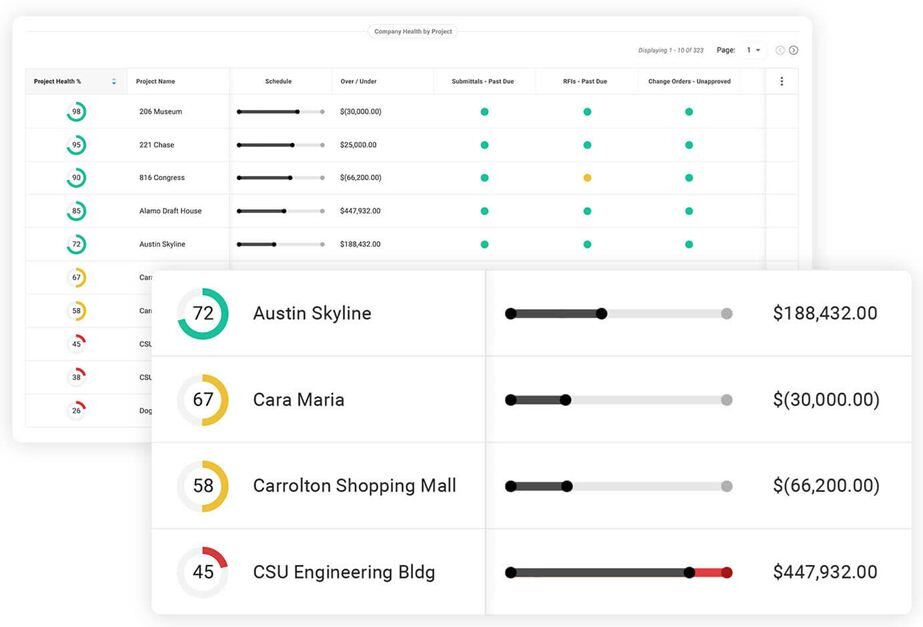This screenshot has width=923, height=627.
Task: Open the table overflow options menu
Action: (x=782, y=81)
